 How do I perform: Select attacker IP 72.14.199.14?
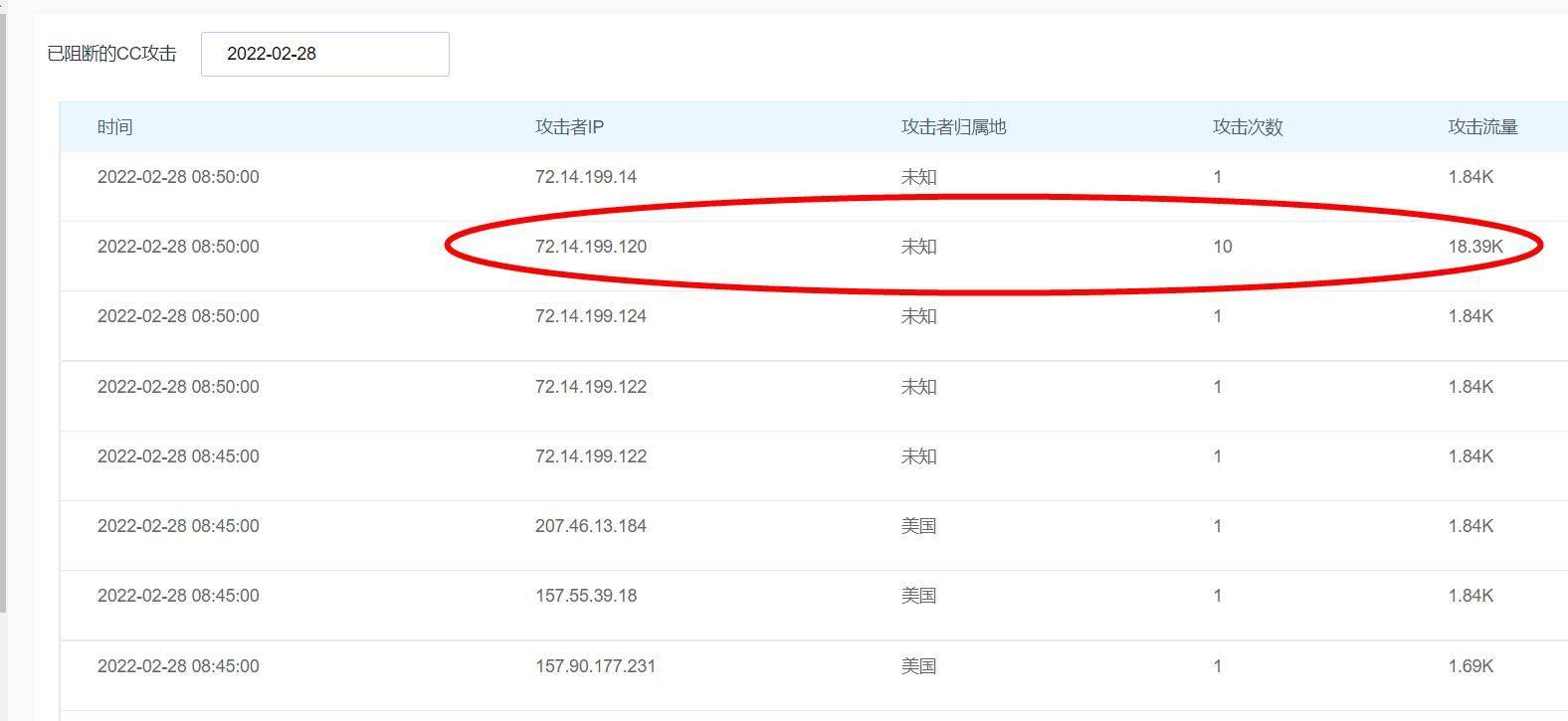(586, 177)
